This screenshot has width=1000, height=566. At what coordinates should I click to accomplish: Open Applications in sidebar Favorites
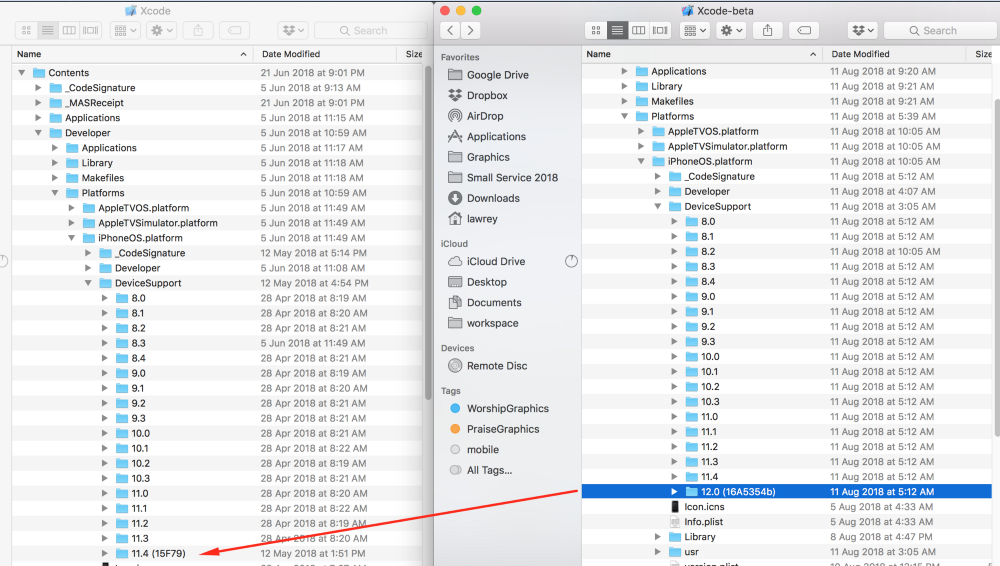pos(487,136)
